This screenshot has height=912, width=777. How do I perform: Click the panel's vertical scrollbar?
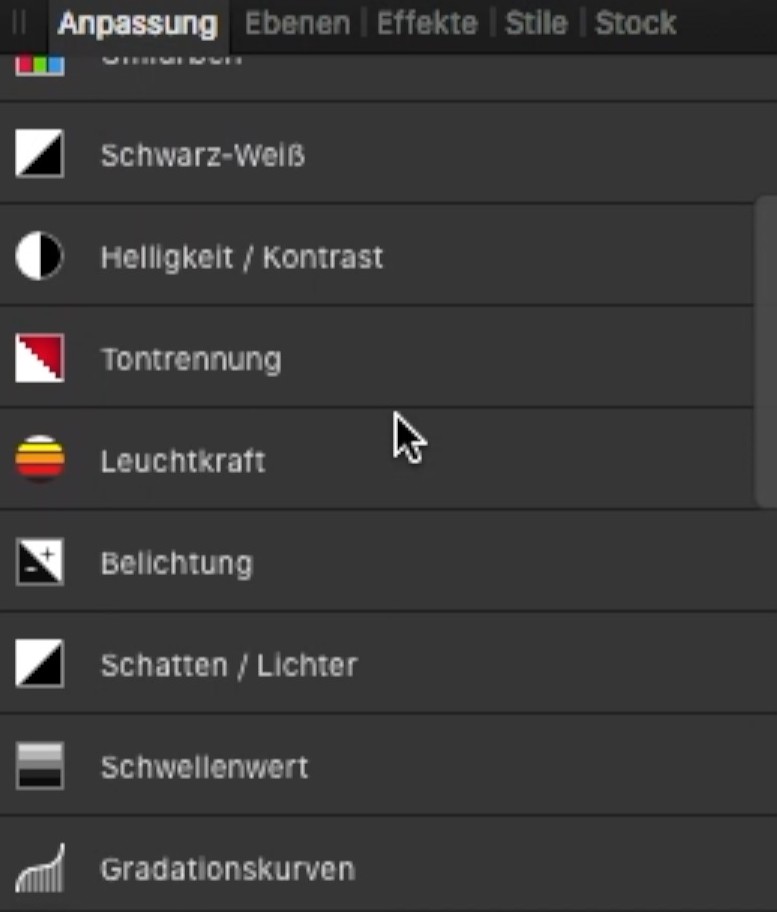click(x=765, y=350)
